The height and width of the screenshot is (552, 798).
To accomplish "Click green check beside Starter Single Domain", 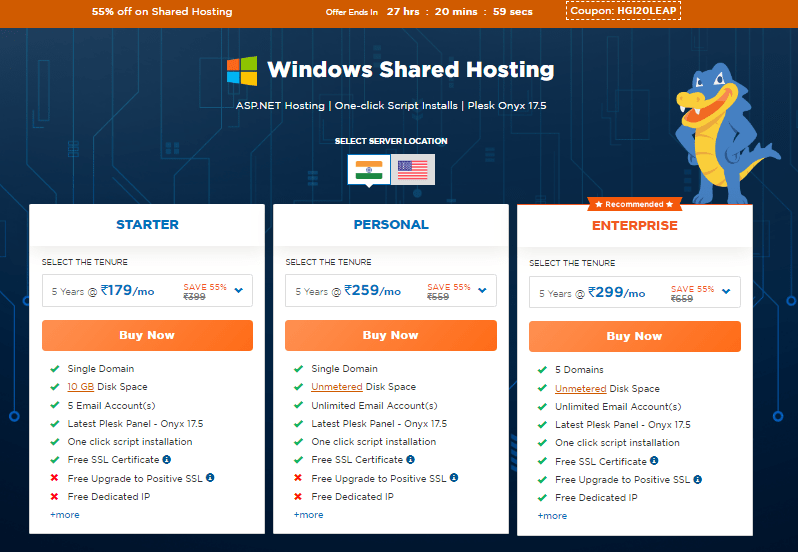I will coord(54,368).
